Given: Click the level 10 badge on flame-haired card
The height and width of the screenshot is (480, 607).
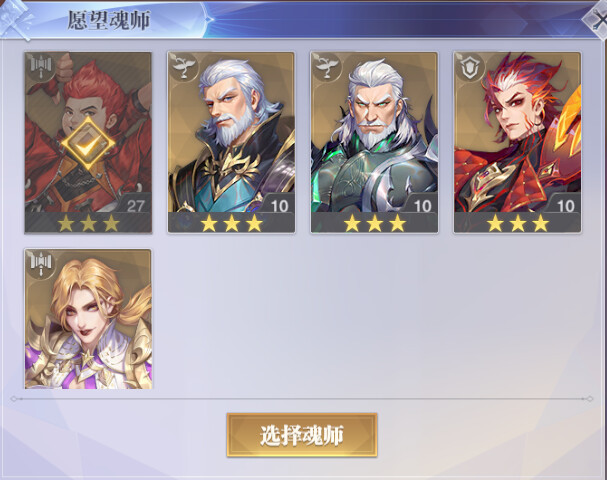Looking at the screenshot, I should click(x=565, y=206).
